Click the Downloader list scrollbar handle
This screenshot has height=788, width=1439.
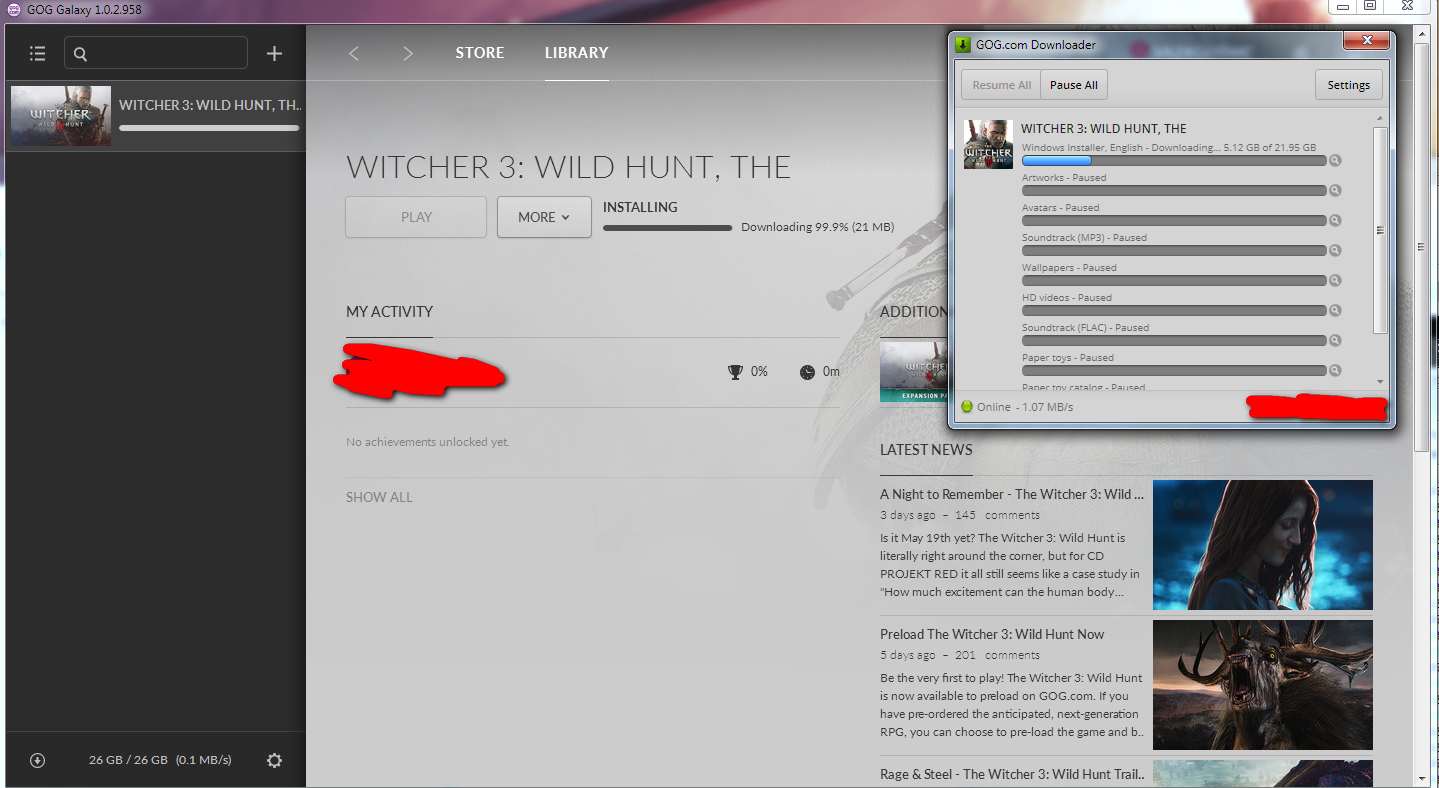(1380, 231)
